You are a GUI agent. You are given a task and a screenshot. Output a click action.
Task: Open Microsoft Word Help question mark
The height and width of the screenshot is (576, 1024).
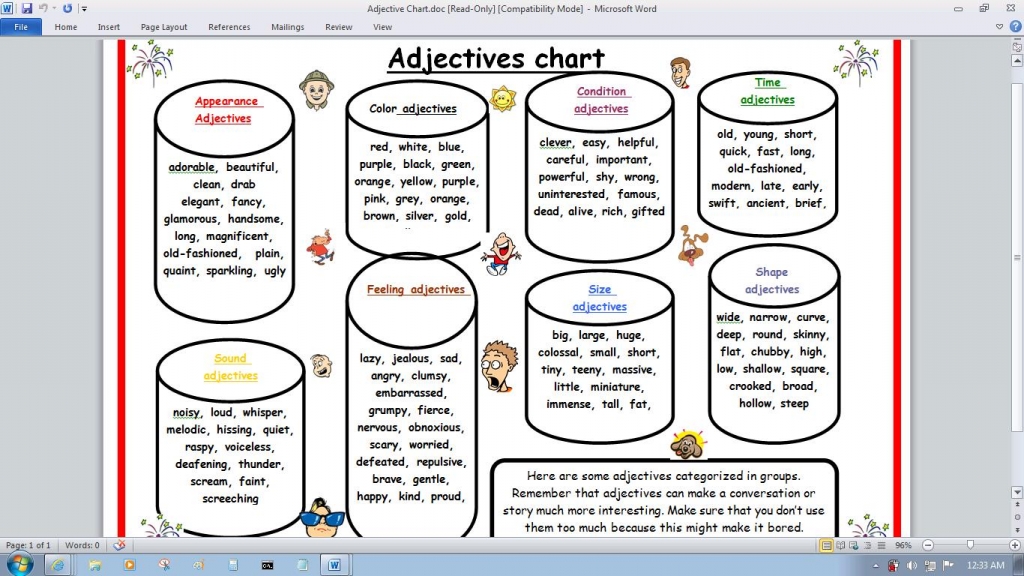[1014, 27]
